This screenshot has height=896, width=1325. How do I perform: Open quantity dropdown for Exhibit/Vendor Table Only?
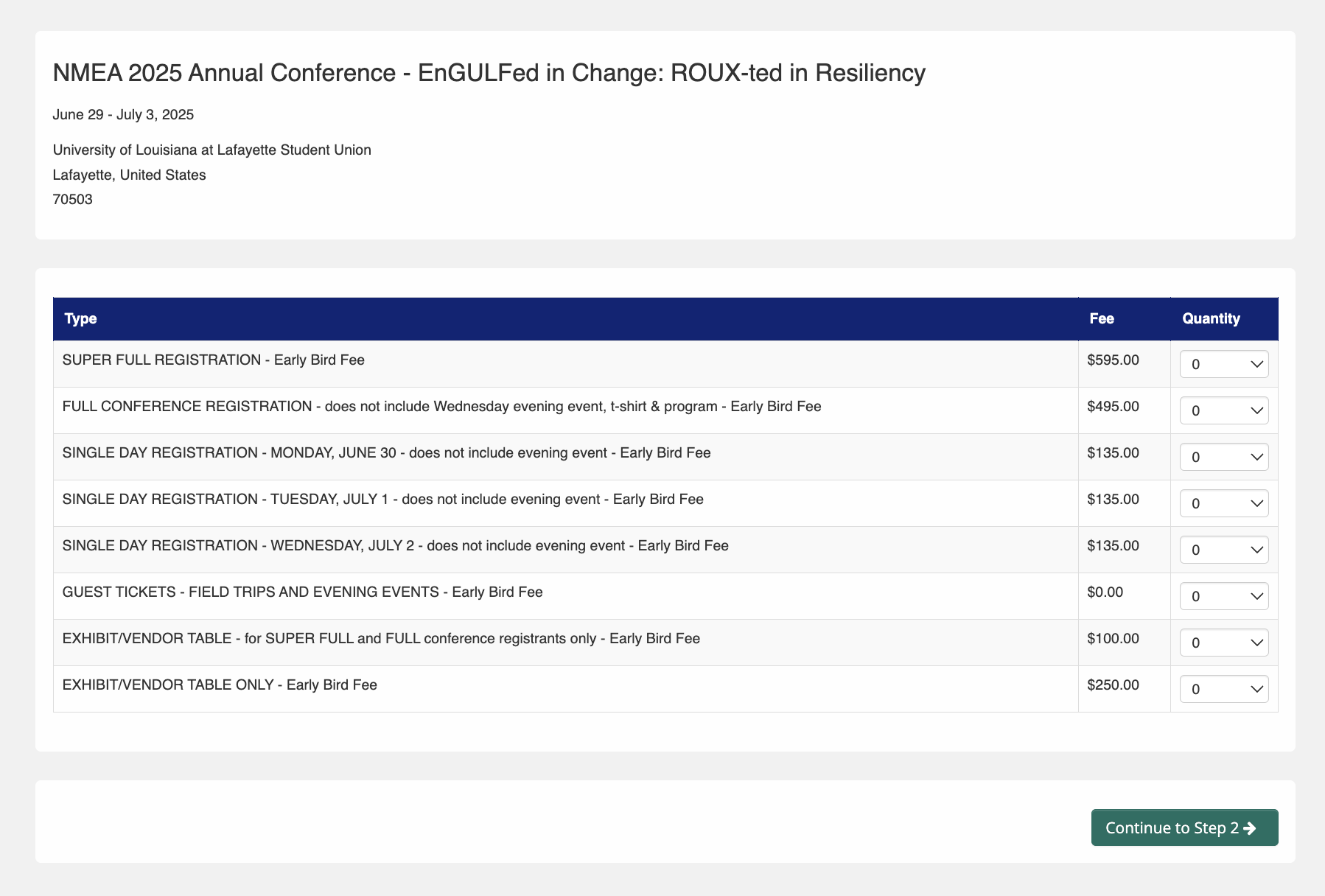[1224, 689]
